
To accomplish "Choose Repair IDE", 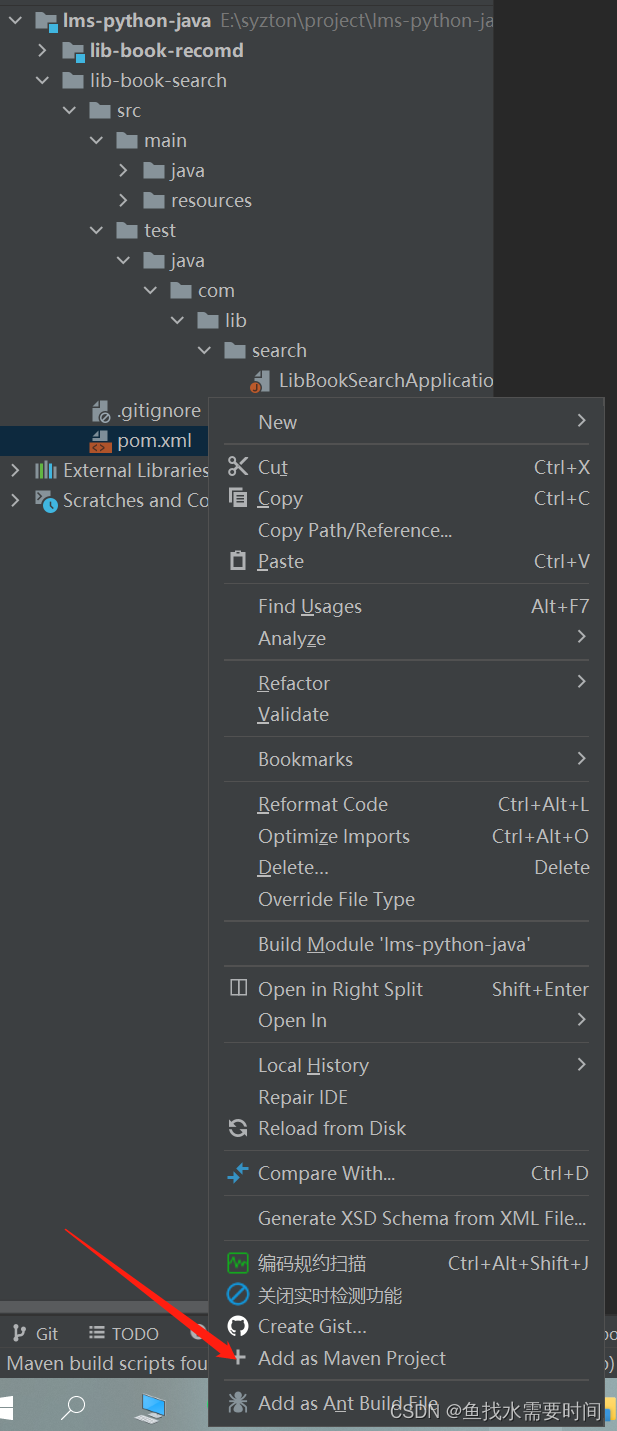I will (407, 1097).
